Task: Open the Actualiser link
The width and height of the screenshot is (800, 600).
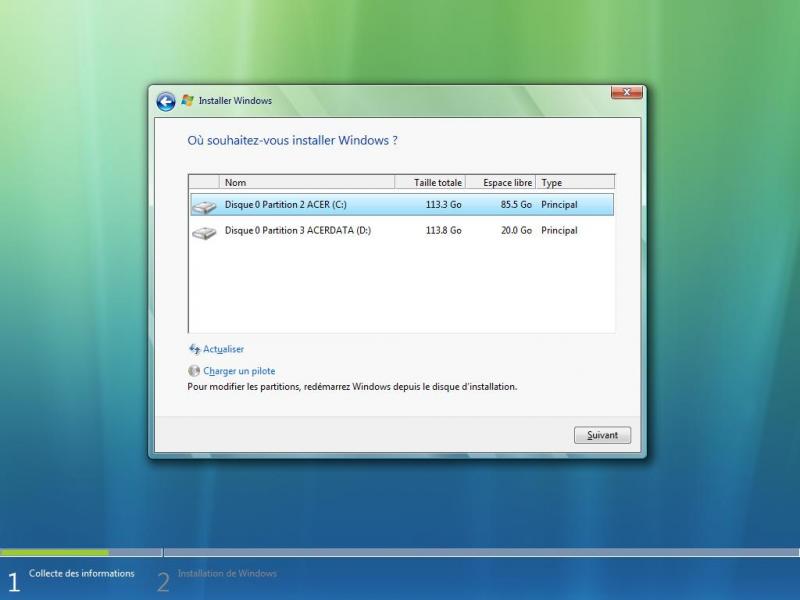Action: coord(223,349)
